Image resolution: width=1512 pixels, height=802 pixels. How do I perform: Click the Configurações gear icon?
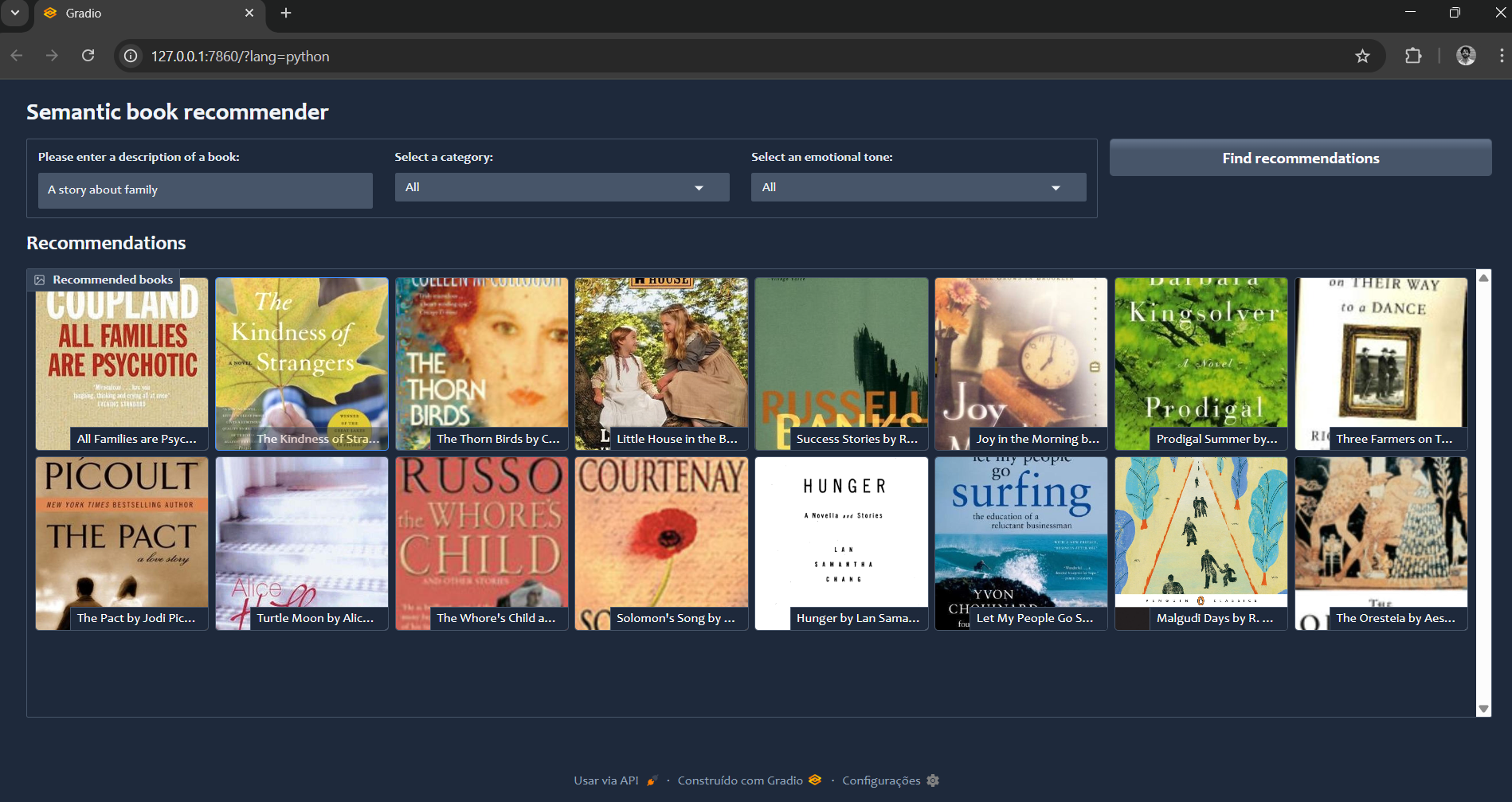(x=933, y=780)
